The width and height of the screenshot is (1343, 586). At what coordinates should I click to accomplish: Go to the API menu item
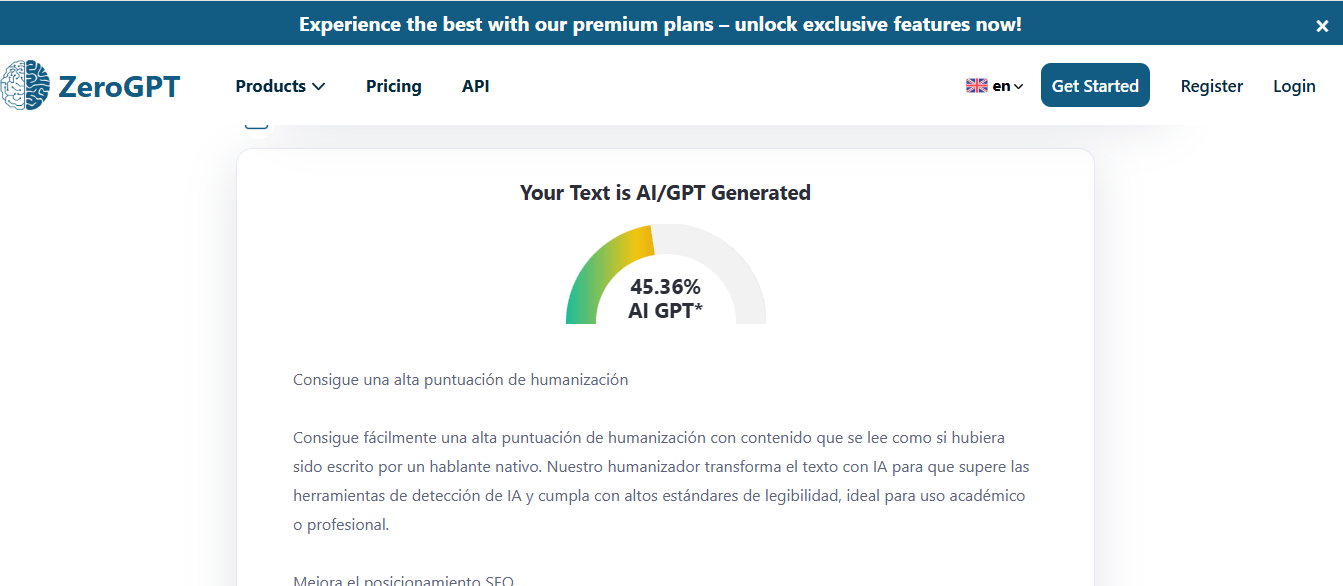(x=476, y=86)
